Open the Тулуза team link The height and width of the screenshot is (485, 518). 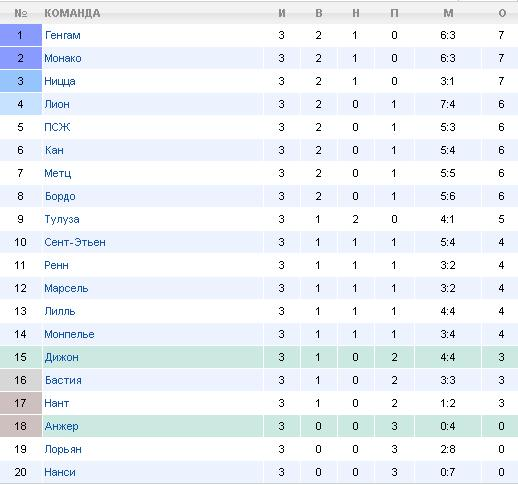(62, 219)
